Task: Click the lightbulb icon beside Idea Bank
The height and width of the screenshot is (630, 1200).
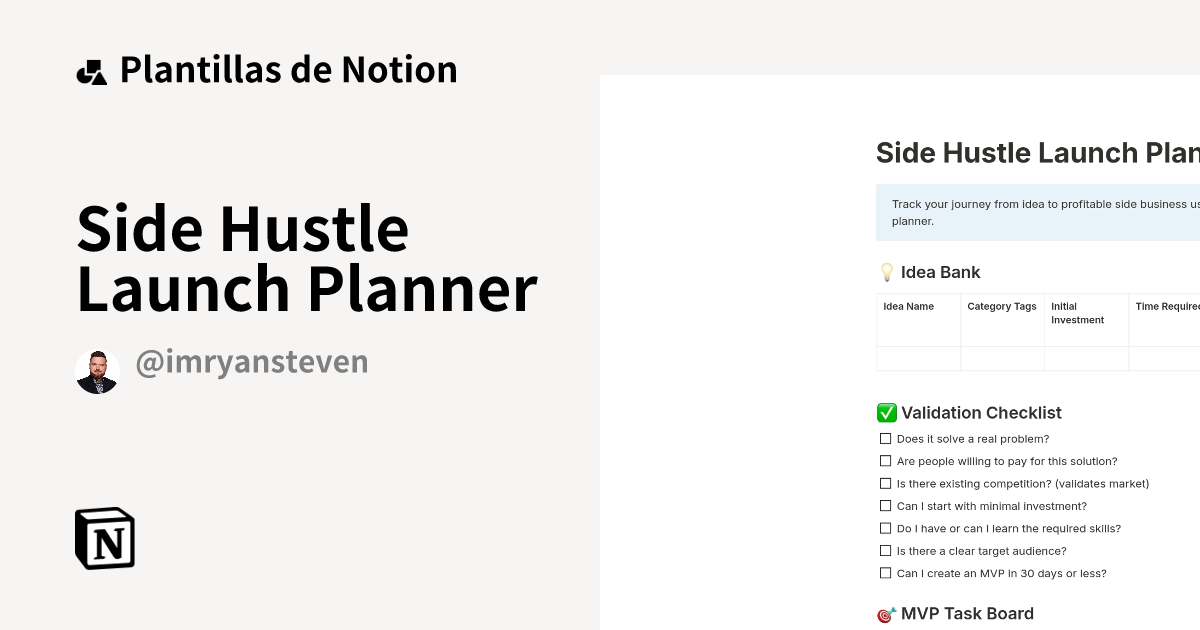Action: click(x=885, y=271)
